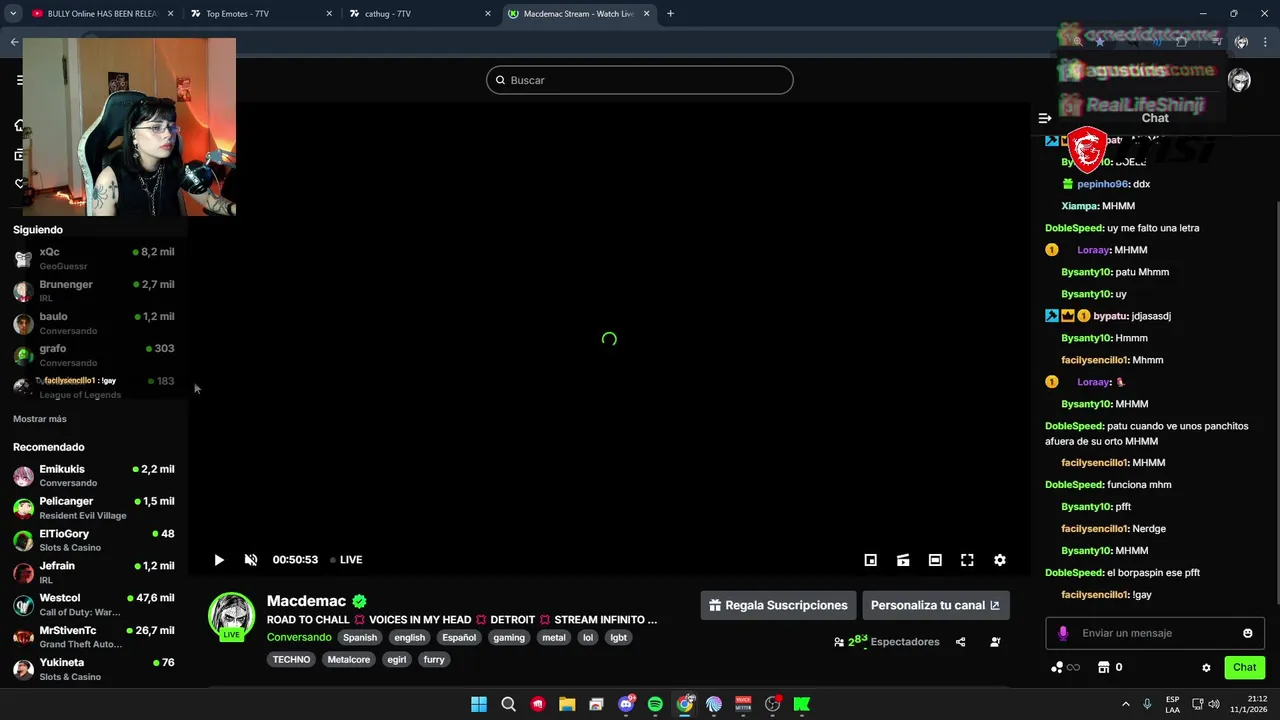Open the Windows Start menu
Viewport: 1280px width, 720px height.
pos(479,704)
